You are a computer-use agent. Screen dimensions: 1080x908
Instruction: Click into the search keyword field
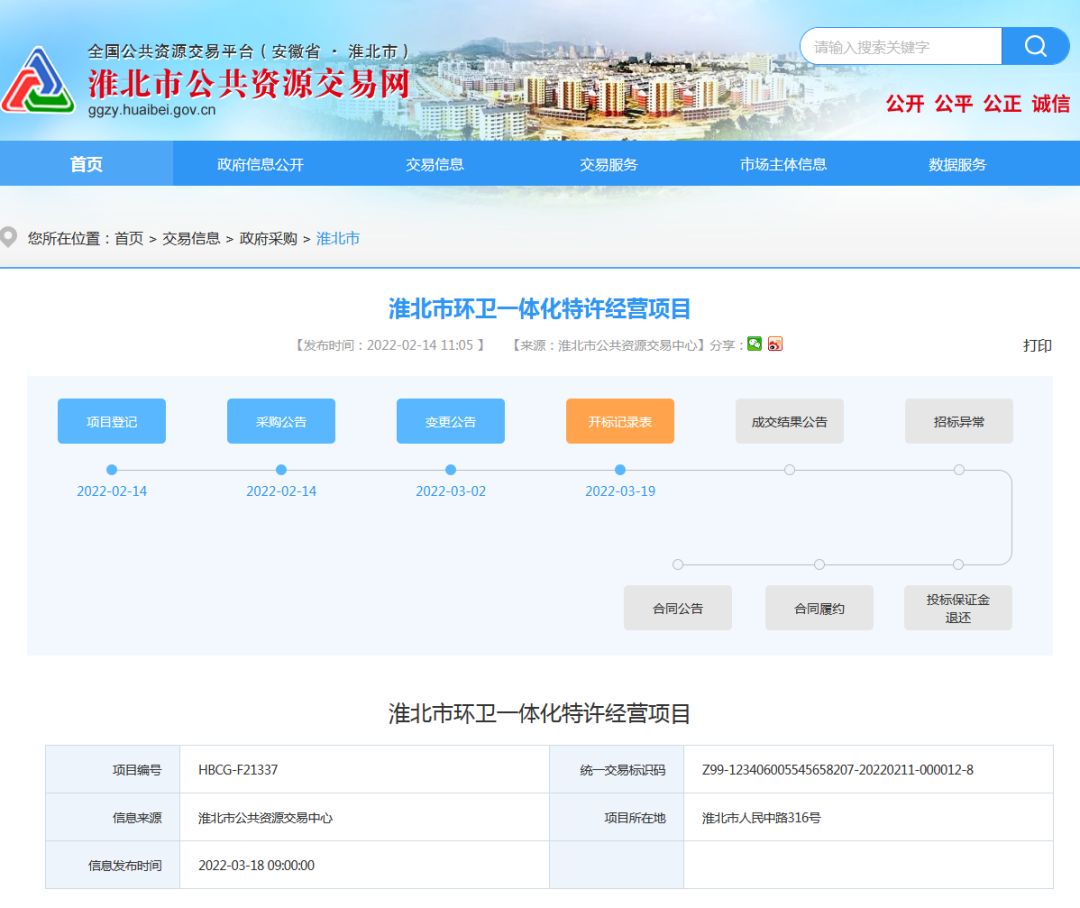[x=900, y=47]
